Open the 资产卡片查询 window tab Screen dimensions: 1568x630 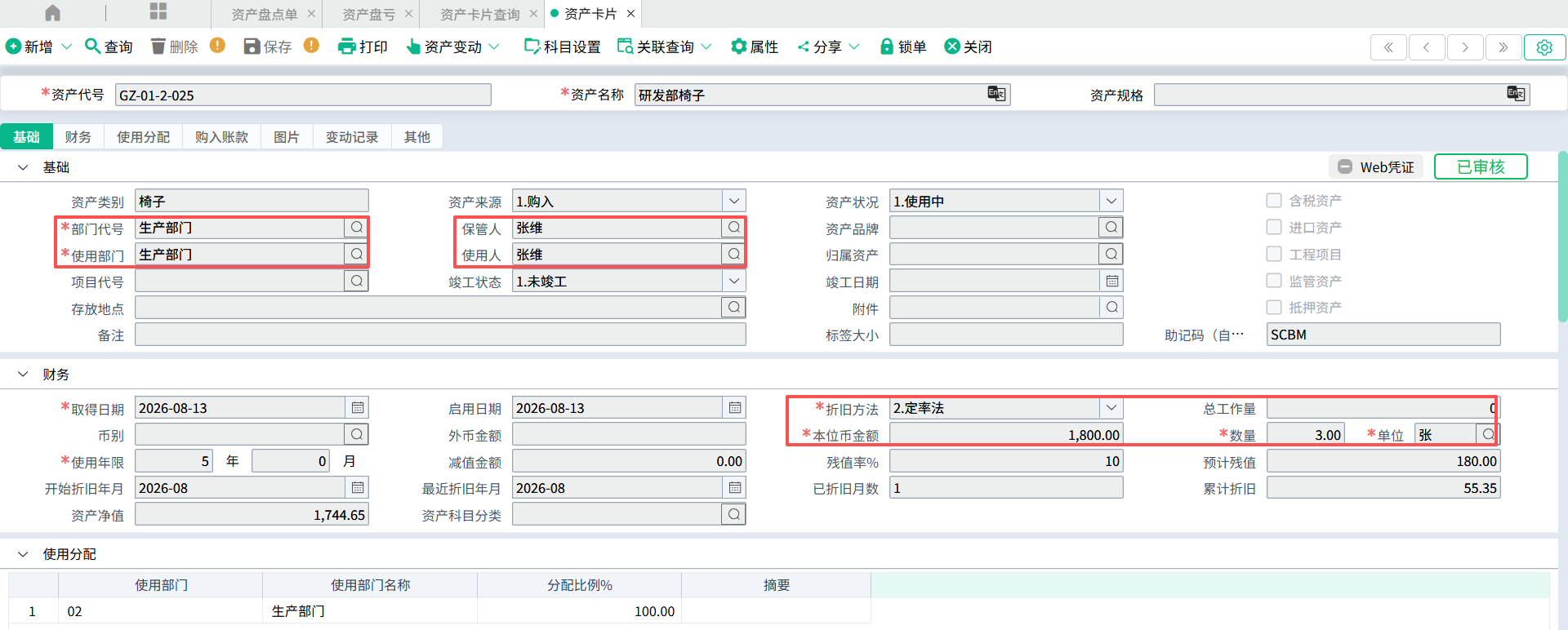(x=479, y=14)
